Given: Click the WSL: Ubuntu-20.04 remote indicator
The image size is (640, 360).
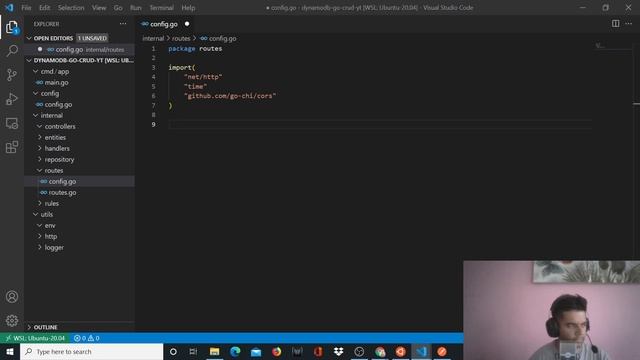Looking at the screenshot, I should click(x=36, y=338).
